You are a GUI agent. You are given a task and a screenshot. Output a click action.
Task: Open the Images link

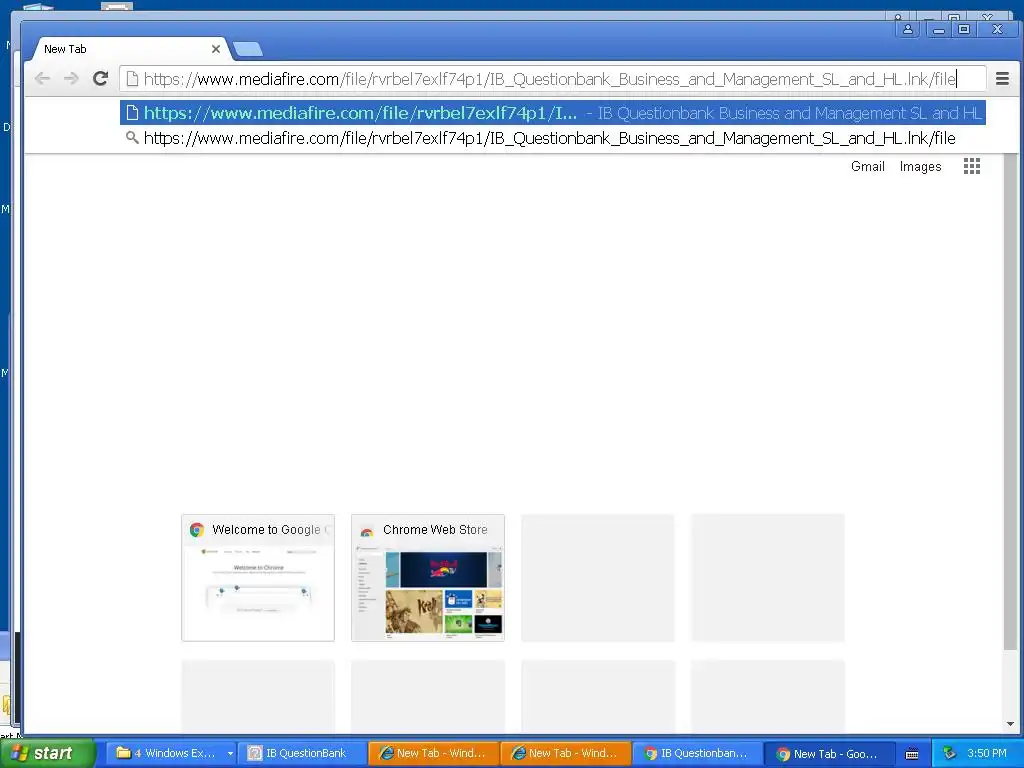click(920, 167)
